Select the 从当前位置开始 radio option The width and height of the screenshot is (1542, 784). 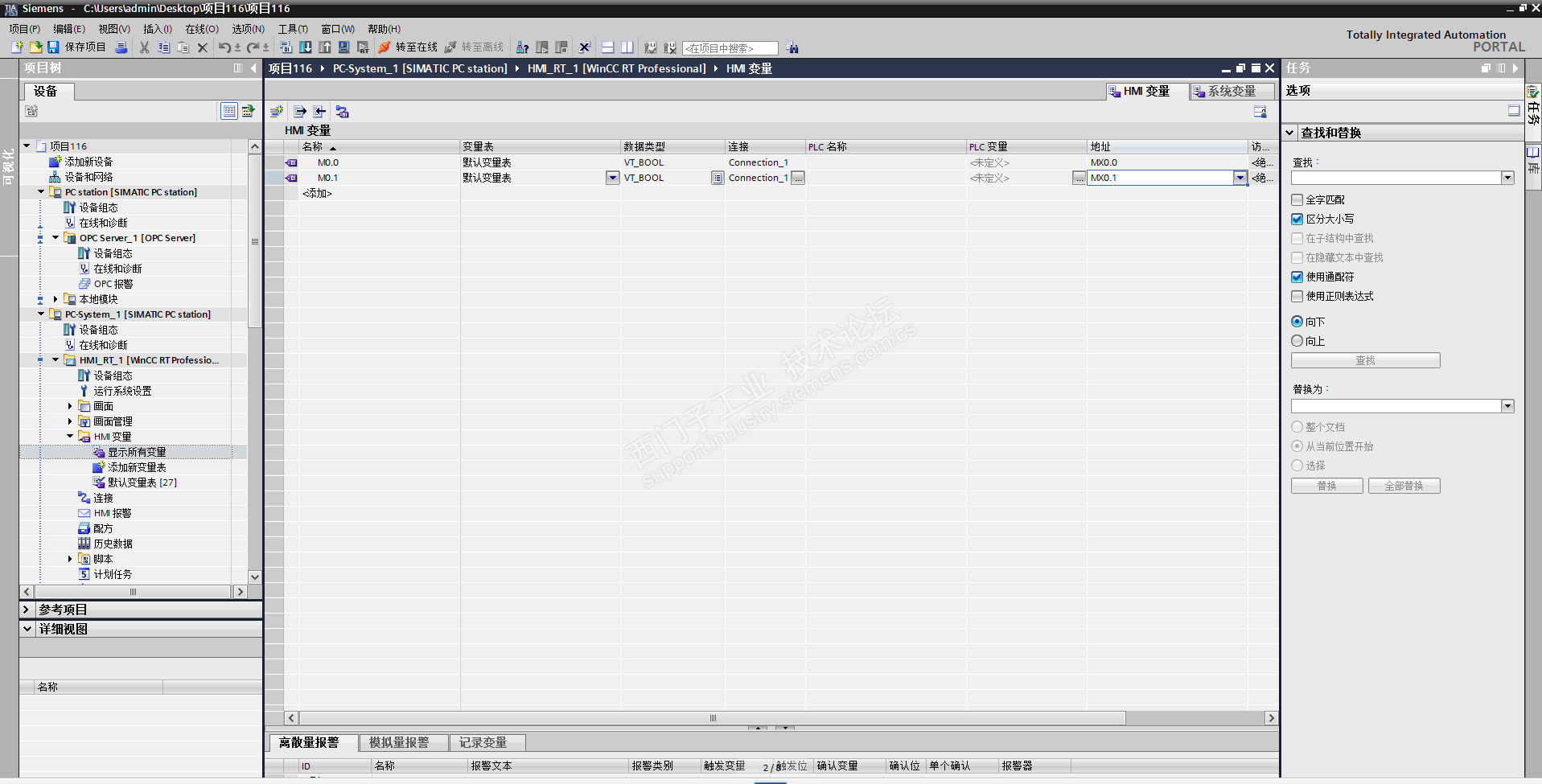point(1297,446)
